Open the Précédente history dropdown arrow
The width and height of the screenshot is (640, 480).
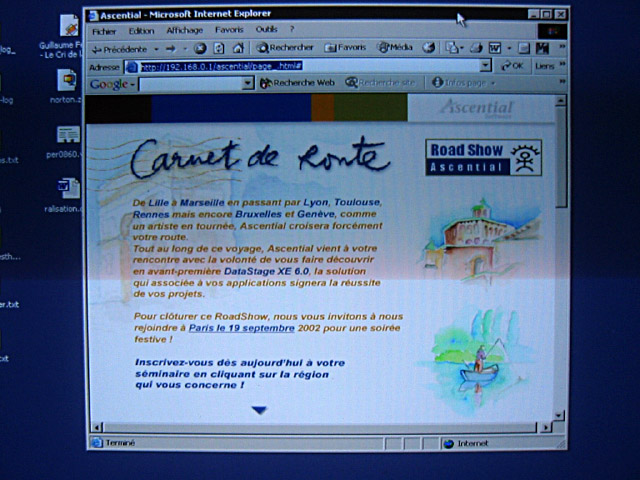tap(156, 49)
